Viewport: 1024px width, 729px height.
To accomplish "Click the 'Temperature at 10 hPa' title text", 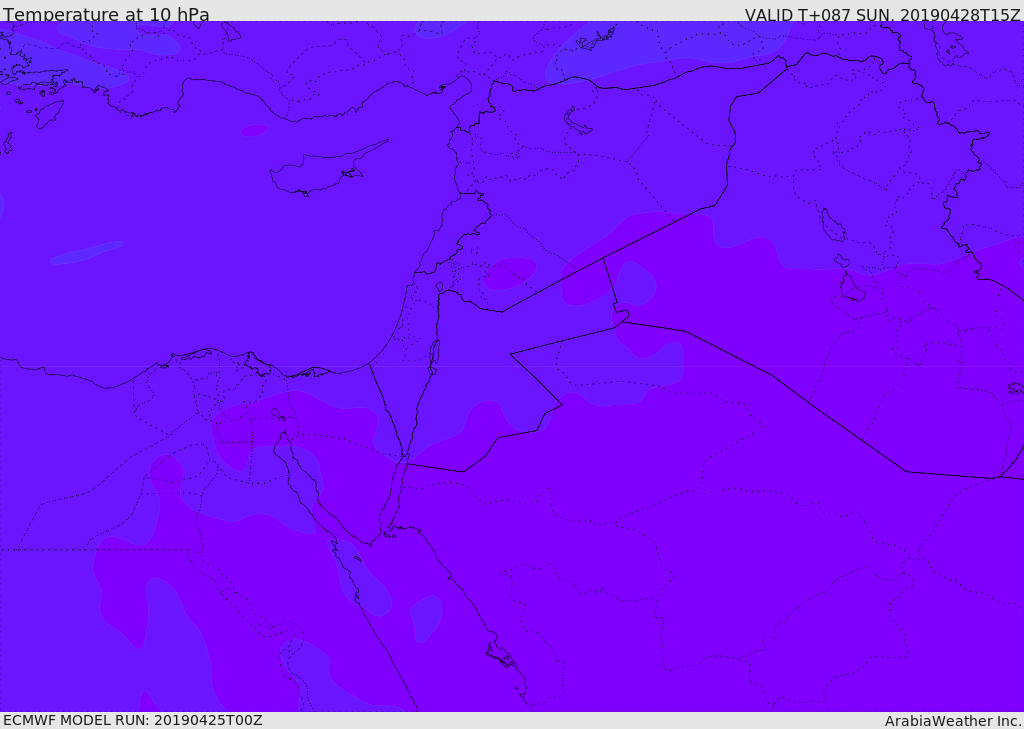I will pos(106,14).
